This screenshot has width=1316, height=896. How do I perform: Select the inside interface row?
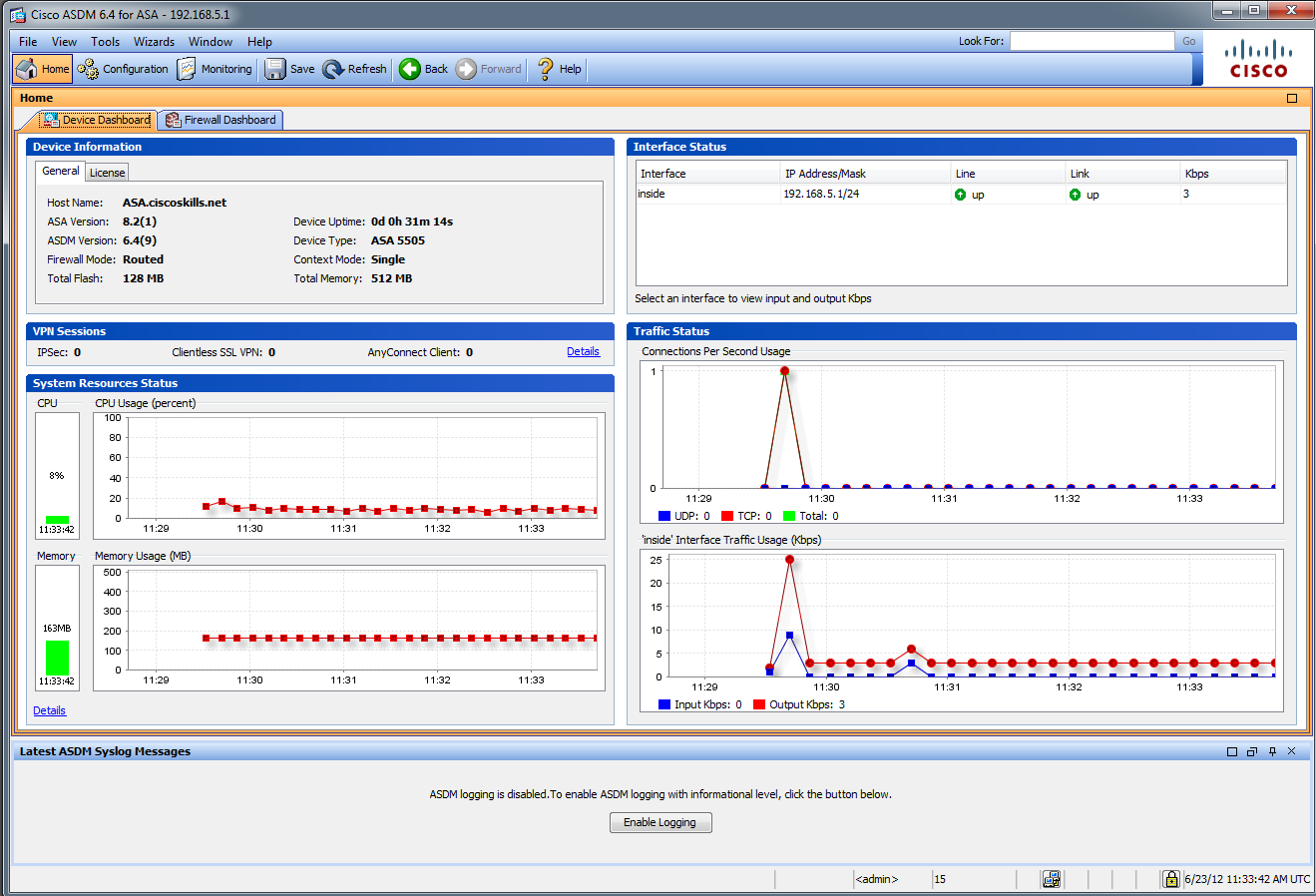(x=961, y=195)
